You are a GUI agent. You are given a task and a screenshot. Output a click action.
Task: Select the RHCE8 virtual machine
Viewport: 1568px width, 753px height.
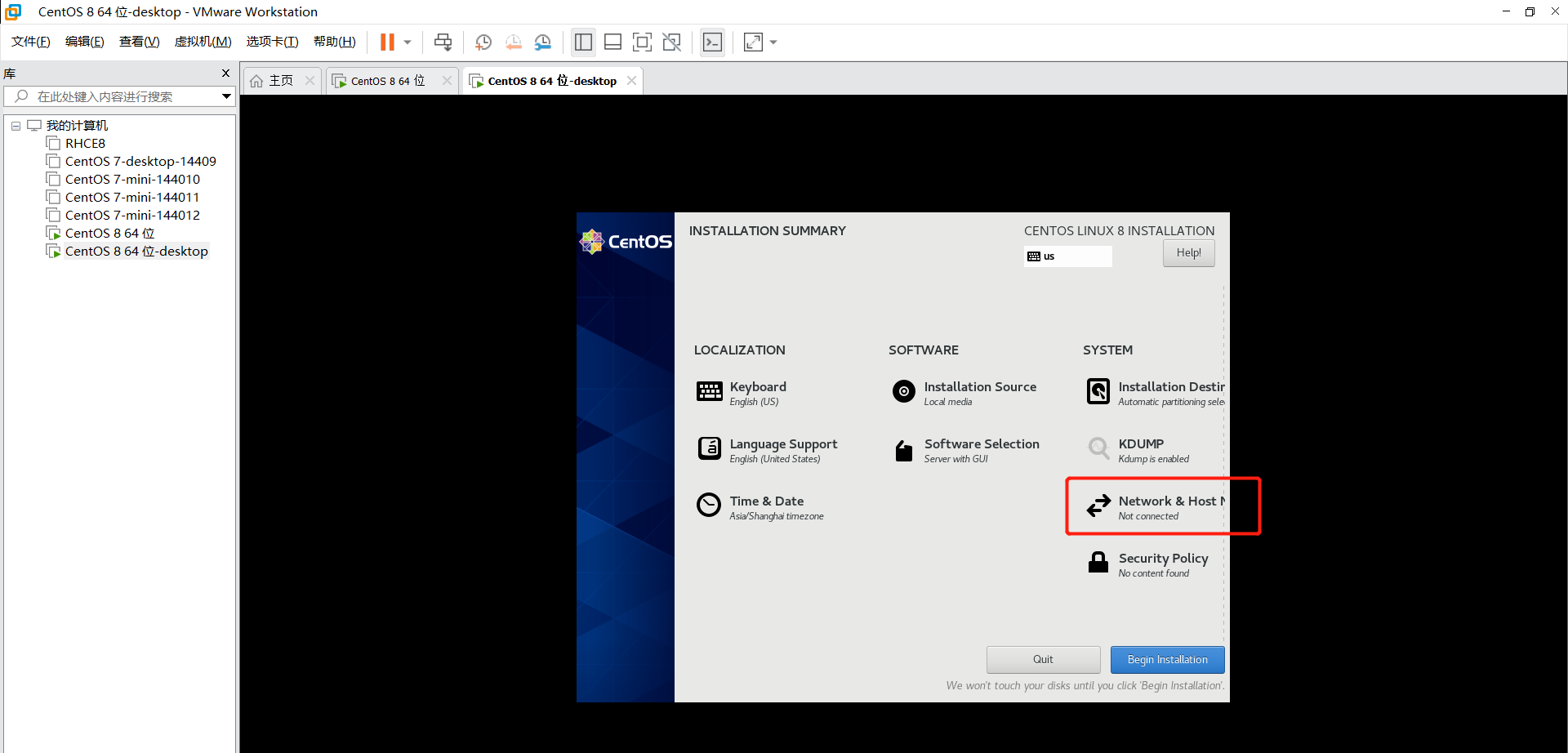[85, 144]
